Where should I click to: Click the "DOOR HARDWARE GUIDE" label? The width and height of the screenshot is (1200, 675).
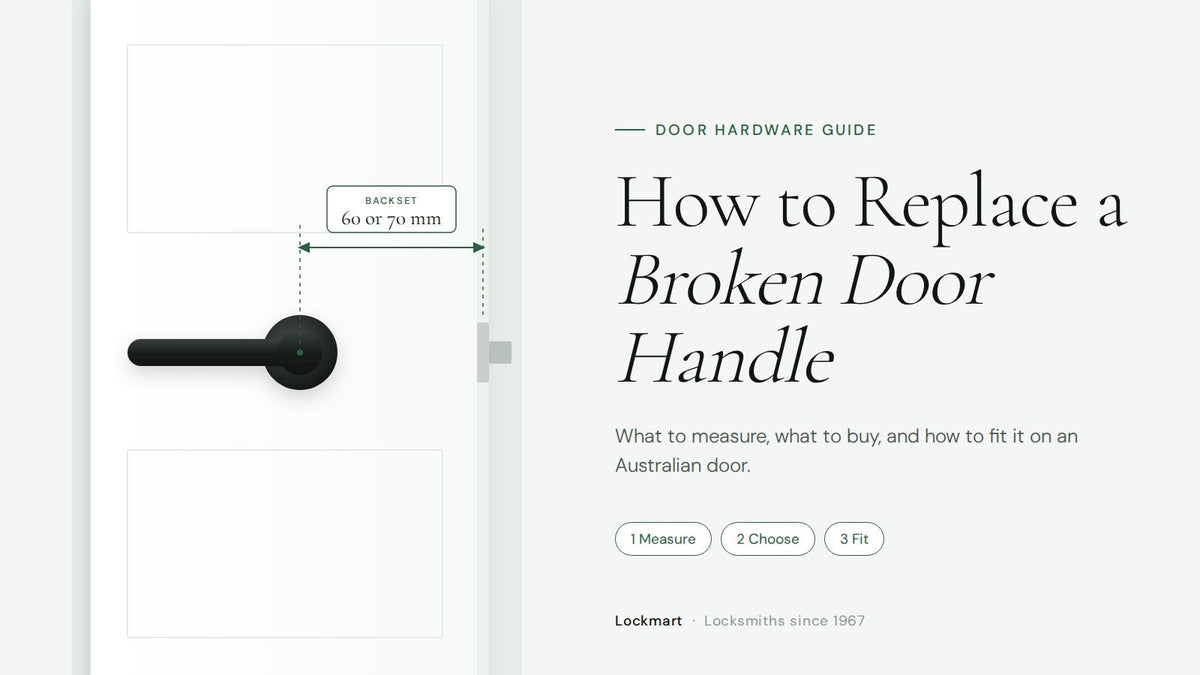click(766, 130)
